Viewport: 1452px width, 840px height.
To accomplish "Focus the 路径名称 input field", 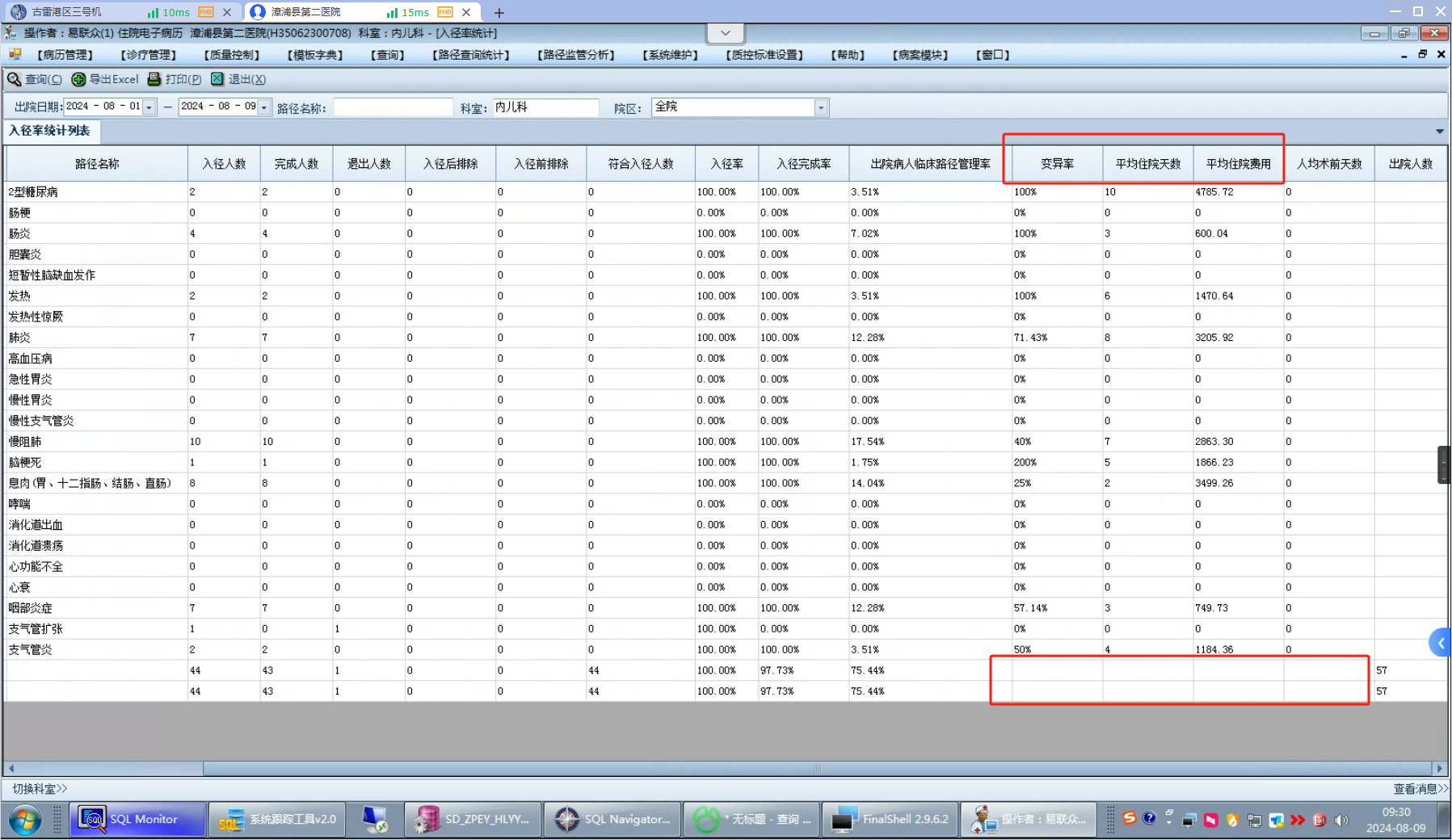I will [393, 107].
